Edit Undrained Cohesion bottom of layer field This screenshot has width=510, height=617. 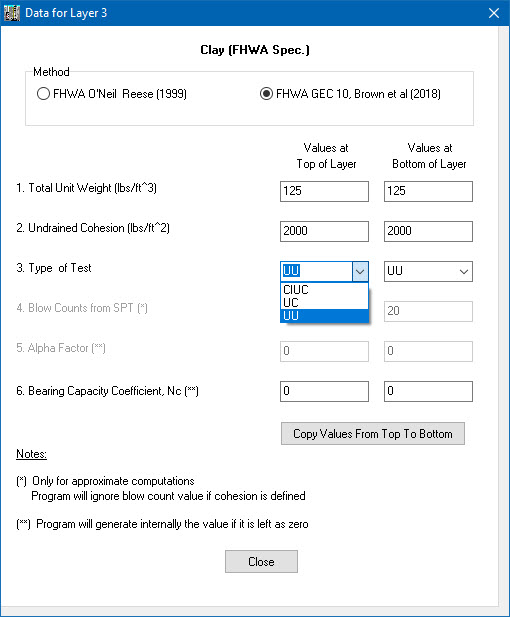(428, 231)
